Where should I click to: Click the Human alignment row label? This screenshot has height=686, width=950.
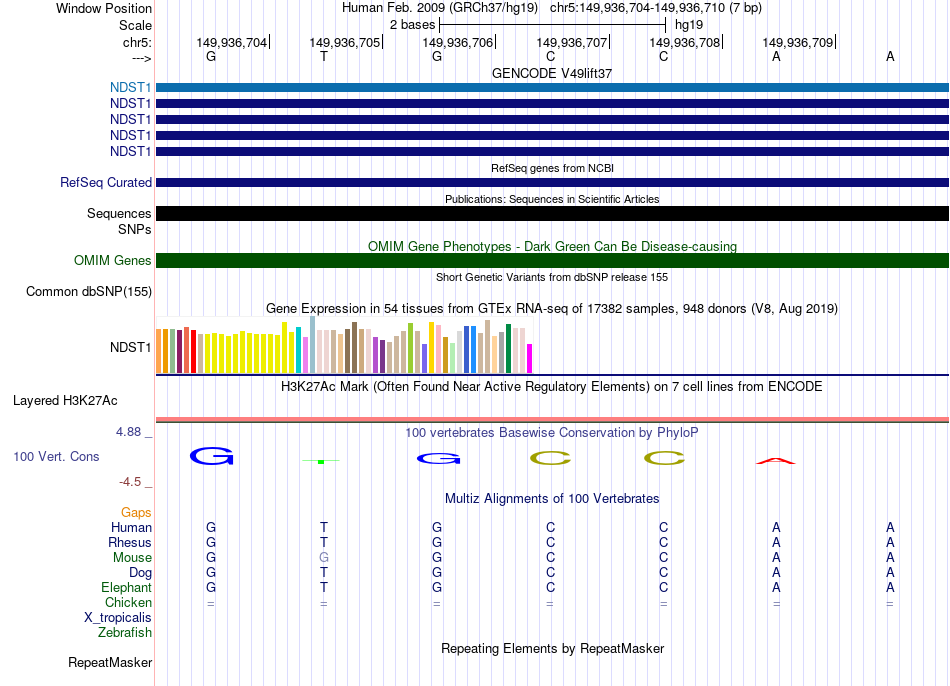131,528
